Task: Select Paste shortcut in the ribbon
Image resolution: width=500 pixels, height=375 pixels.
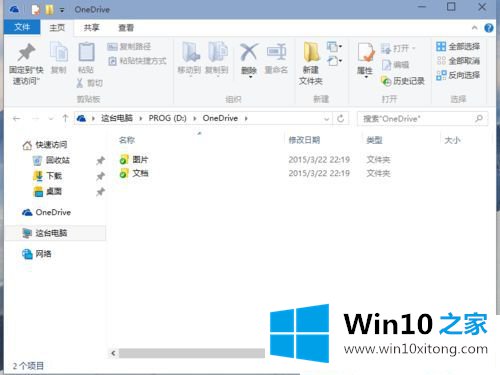Action: click(137, 61)
